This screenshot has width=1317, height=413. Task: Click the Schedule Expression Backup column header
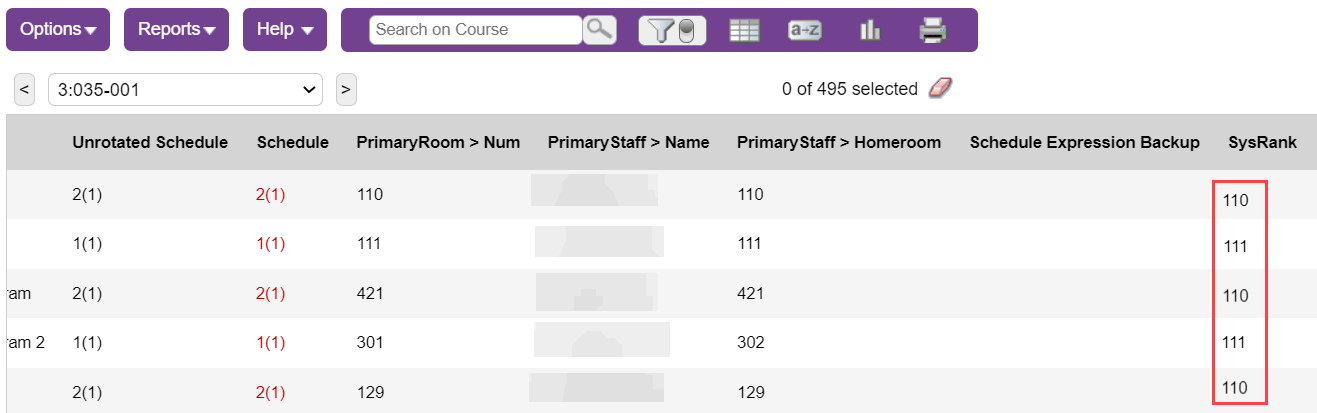pos(1084,142)
